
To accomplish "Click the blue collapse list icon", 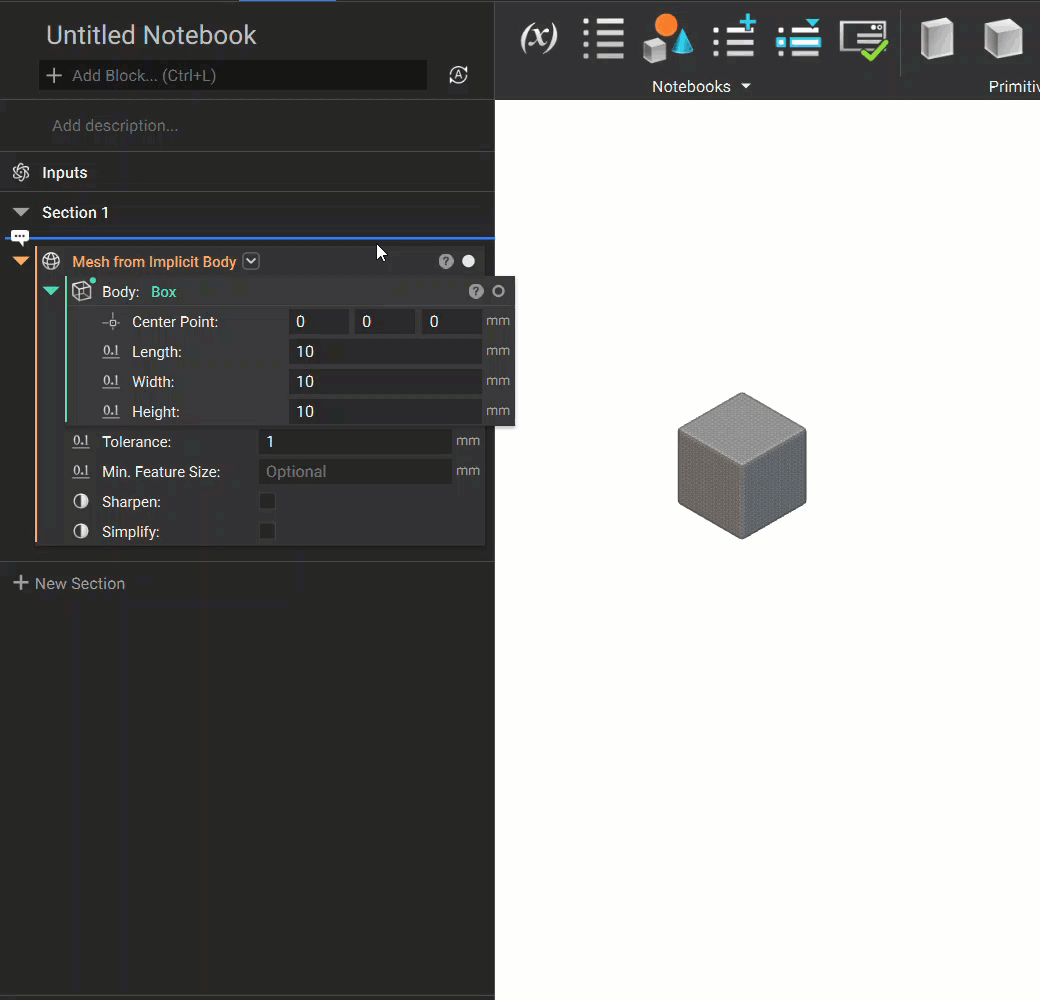I will (799, 38).
